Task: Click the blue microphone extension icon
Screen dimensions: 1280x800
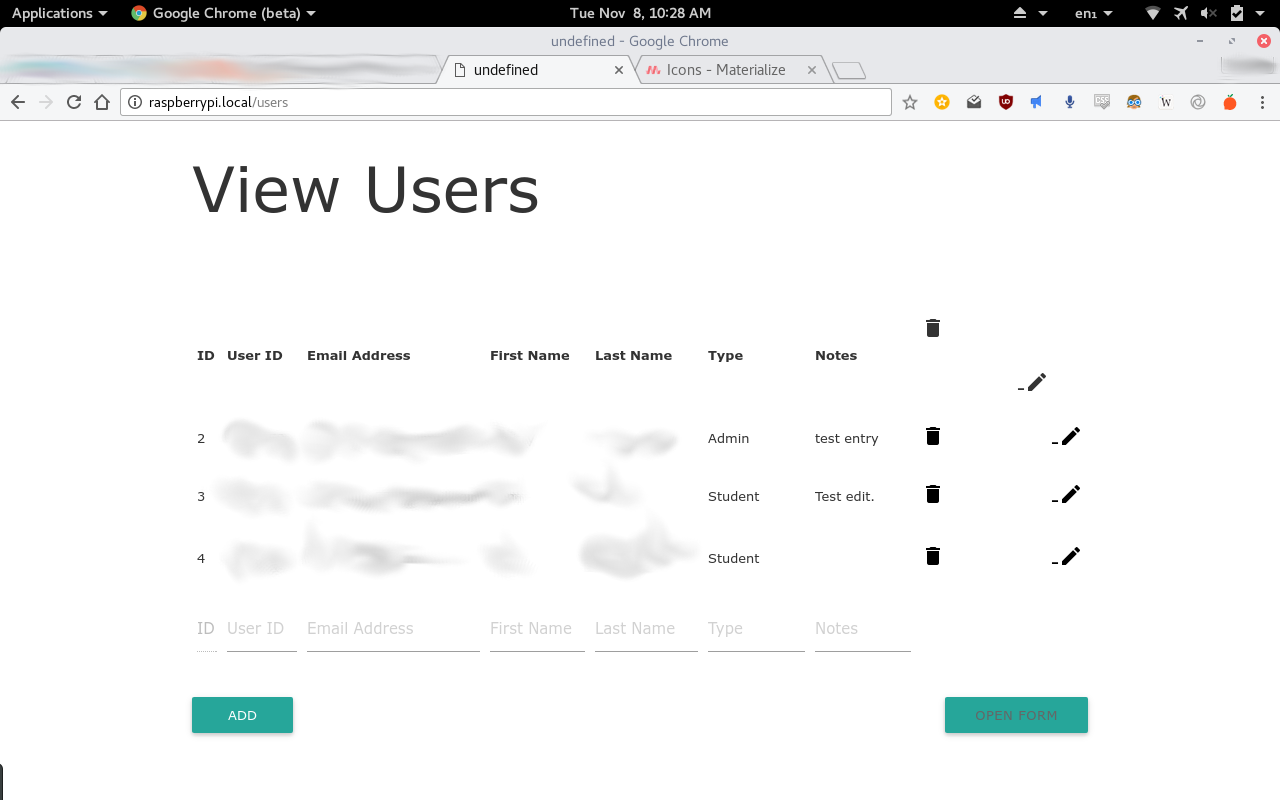Action: [x=1070, y=102]
